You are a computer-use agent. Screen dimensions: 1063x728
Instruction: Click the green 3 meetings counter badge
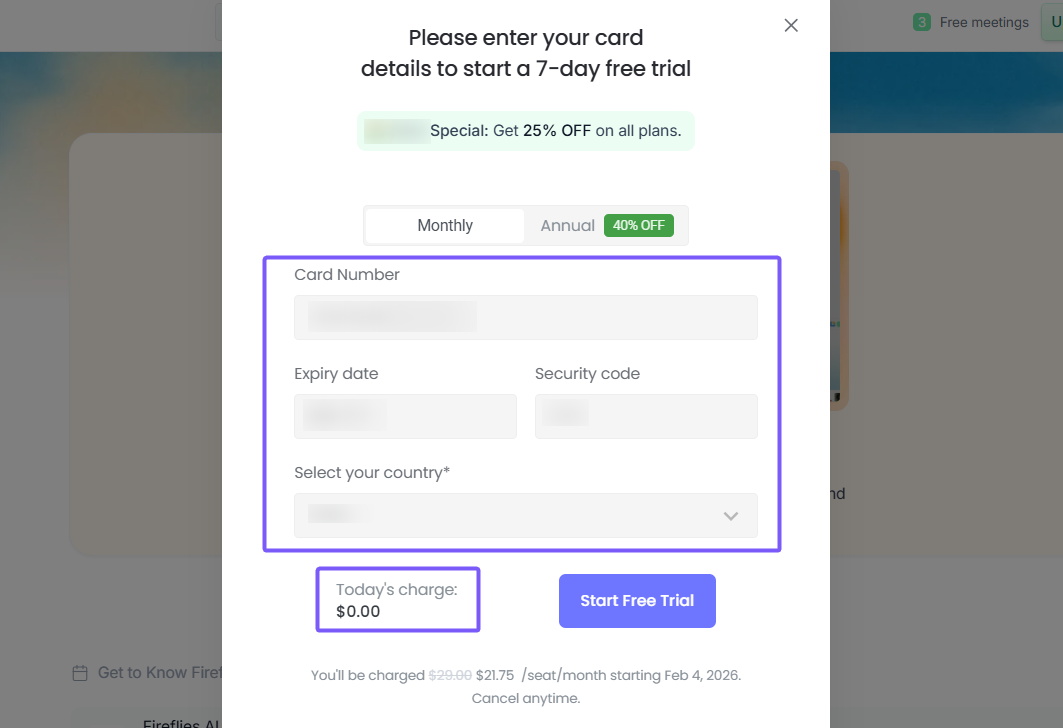point(921,22)
